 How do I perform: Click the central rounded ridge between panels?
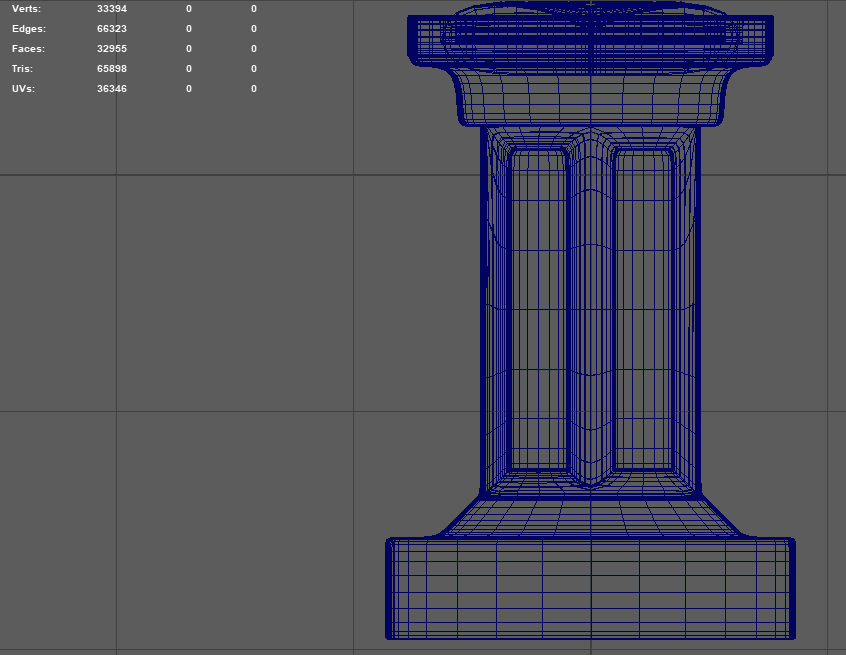[x=591, y=310]
